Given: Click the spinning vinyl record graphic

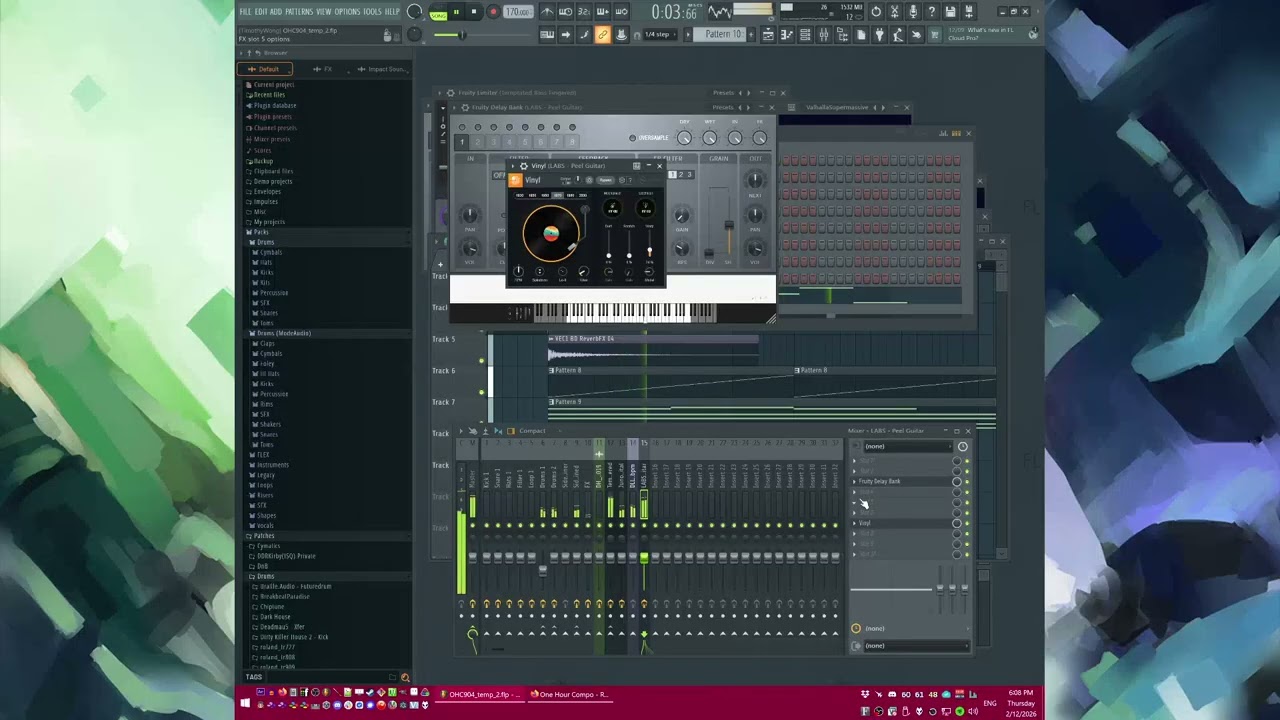Looking at the screenshot, I should point(550,233).
